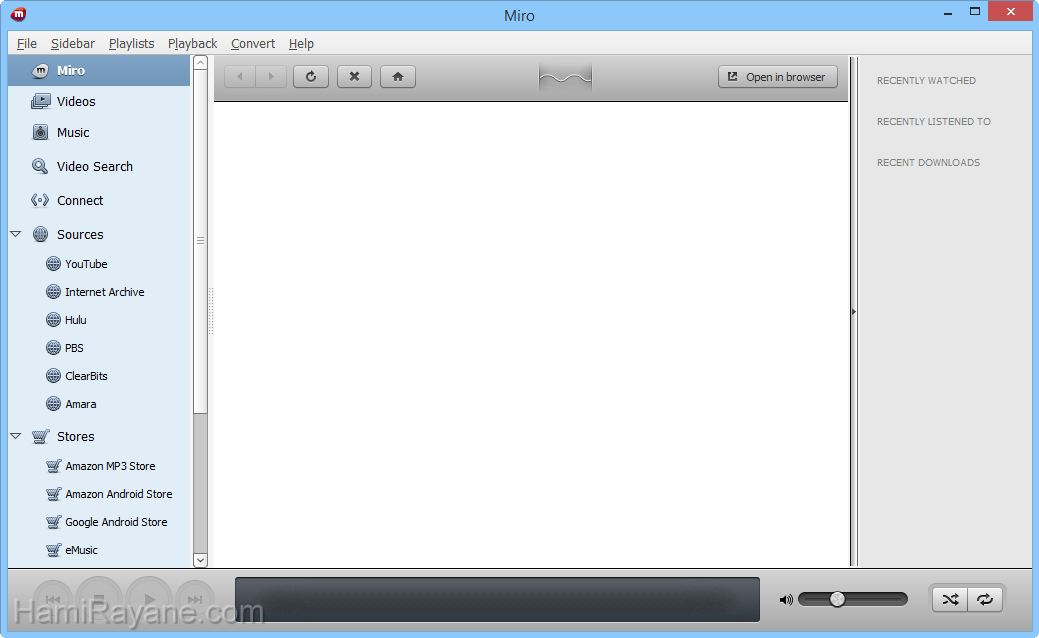The image size is (1039, 638).
Task: Click the cart icon beside eMusic
Action: (54, 550)
